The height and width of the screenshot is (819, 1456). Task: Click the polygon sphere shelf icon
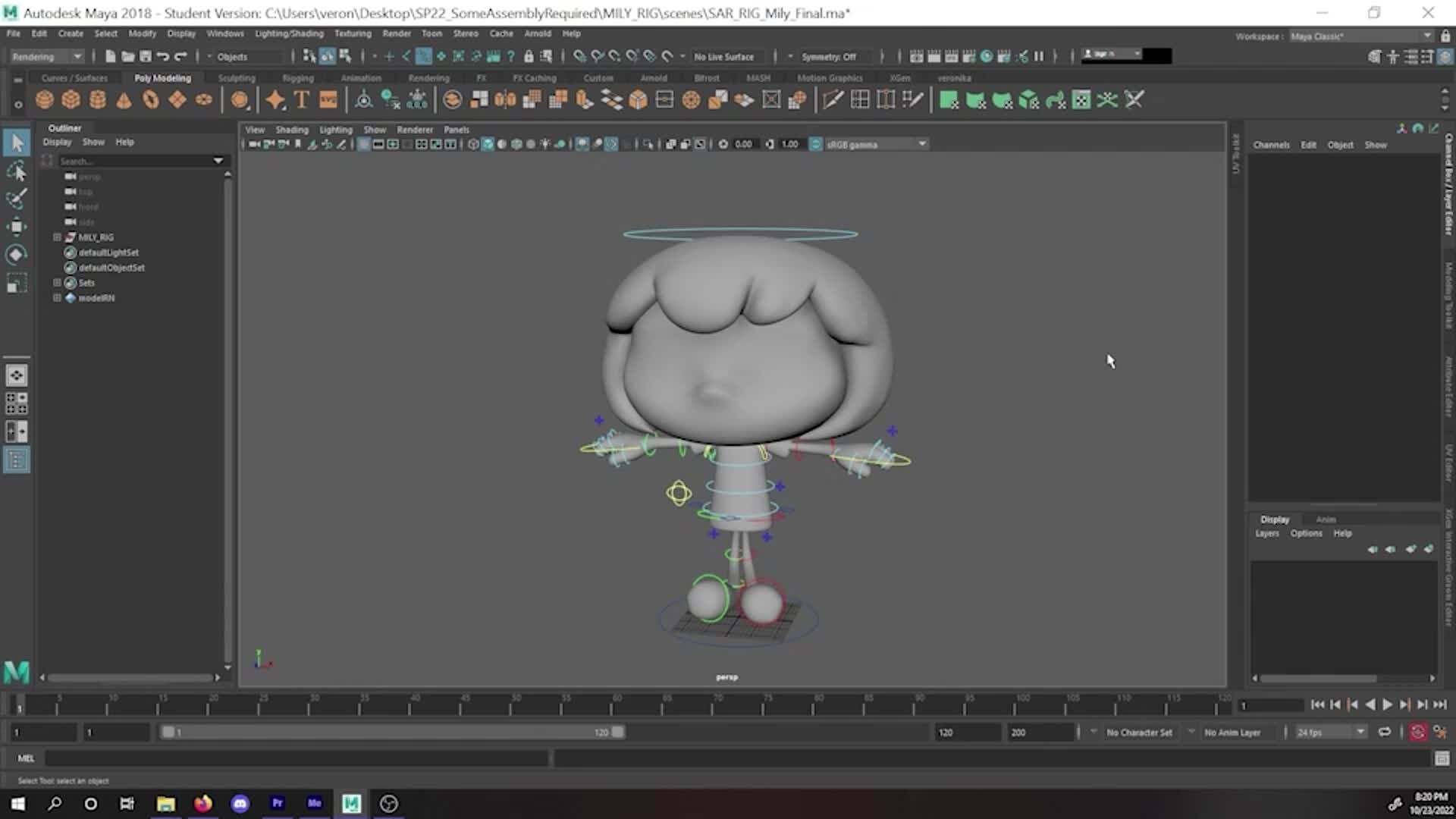44,100
